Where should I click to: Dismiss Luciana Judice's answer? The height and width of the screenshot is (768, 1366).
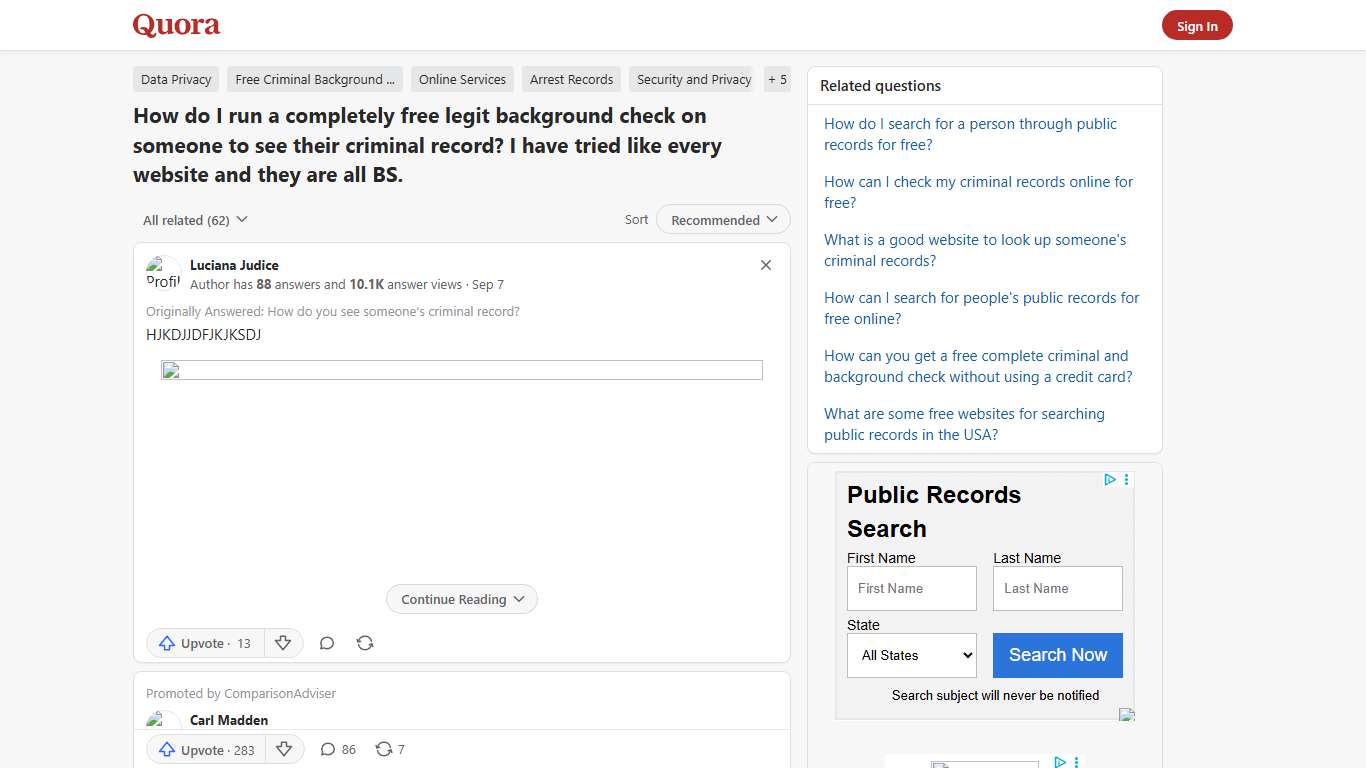765,265
